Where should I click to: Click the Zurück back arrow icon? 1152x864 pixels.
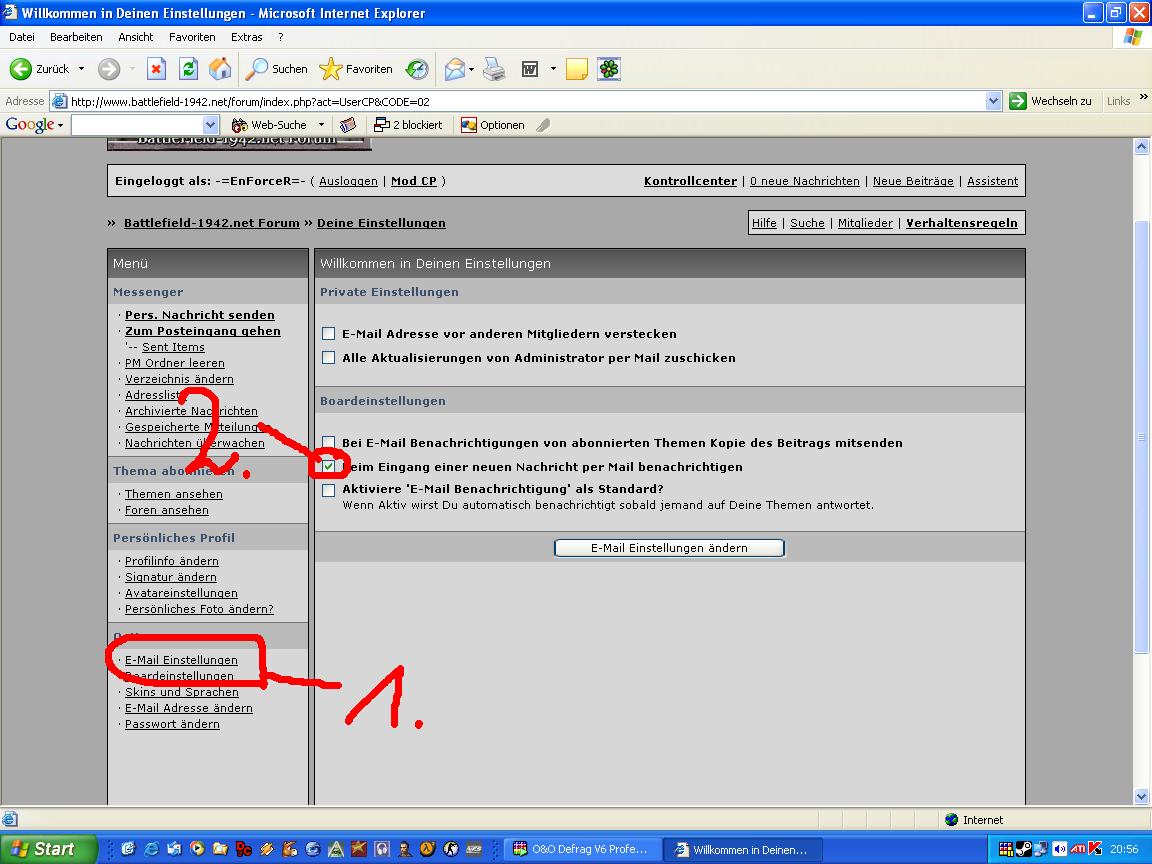pos(21,69)
